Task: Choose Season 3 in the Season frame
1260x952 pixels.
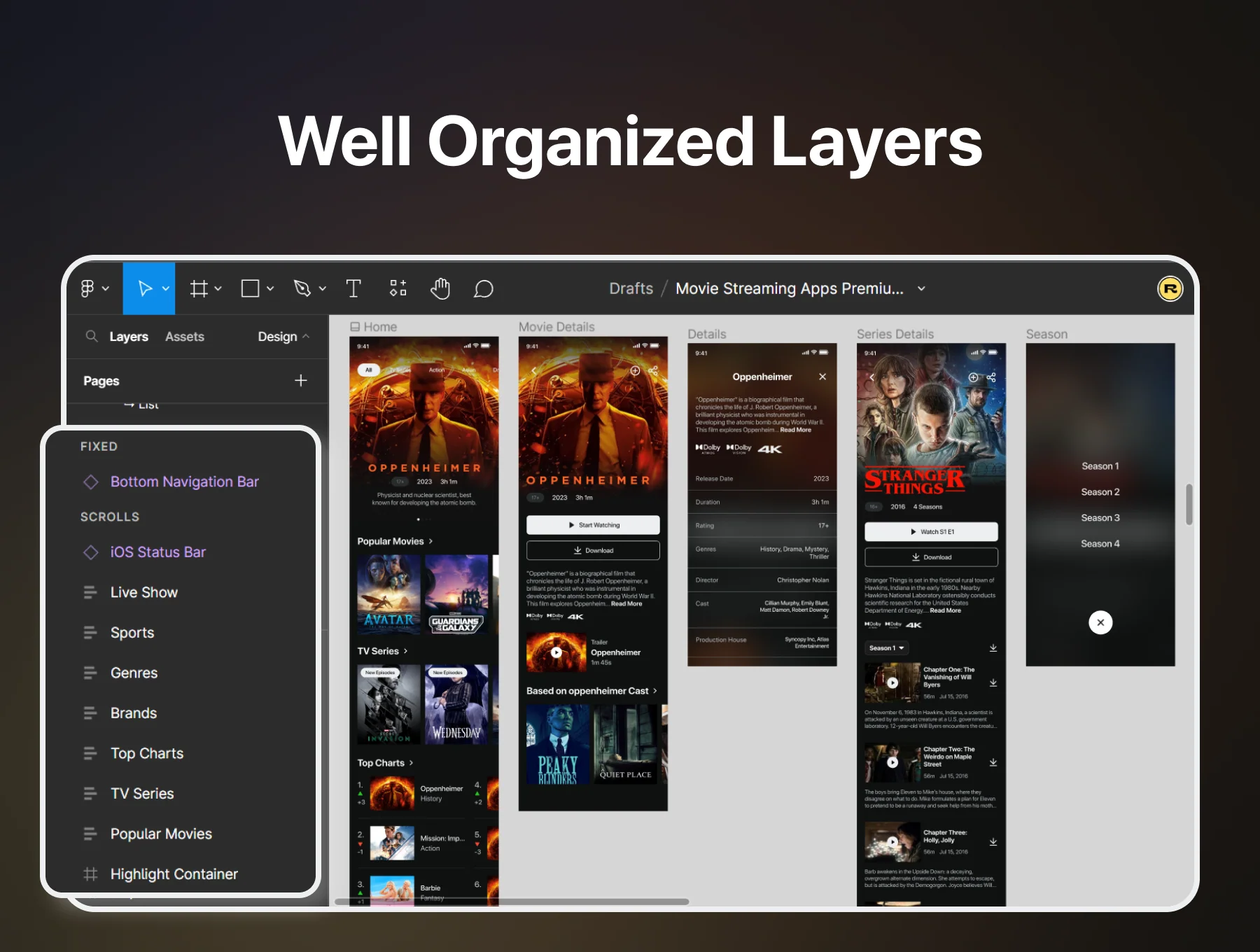Action: pyautogui.click(x=1100, y=518)
